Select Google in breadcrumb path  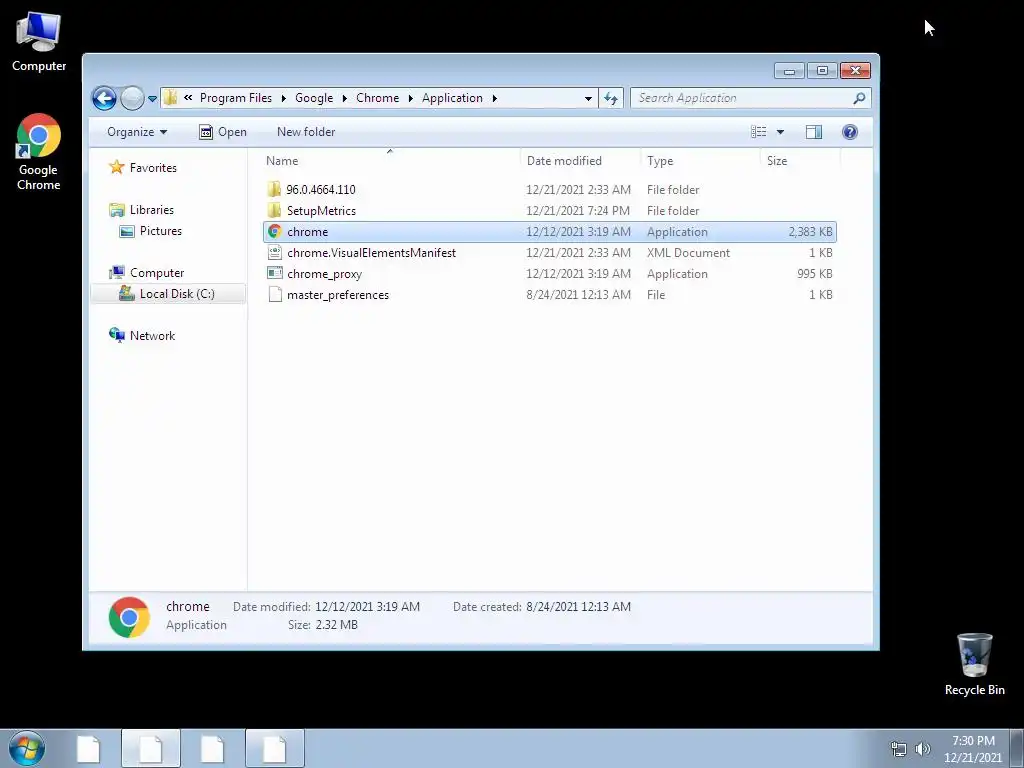pyautogui.click(x=314, y=98)
